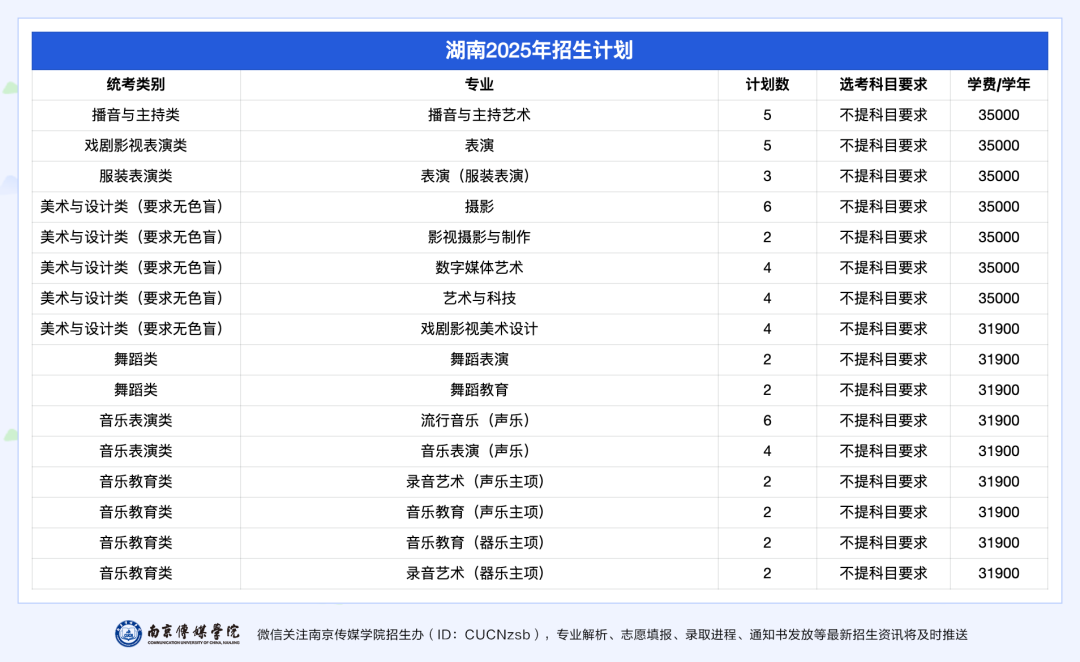Click the 湖南2025年招生计划 title banner
1080x662 pixels.
pyautogui.click(x=539, y=50)
